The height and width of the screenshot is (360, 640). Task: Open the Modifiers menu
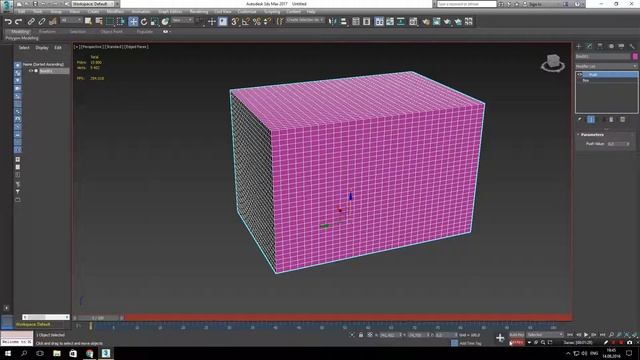(115, 12)
